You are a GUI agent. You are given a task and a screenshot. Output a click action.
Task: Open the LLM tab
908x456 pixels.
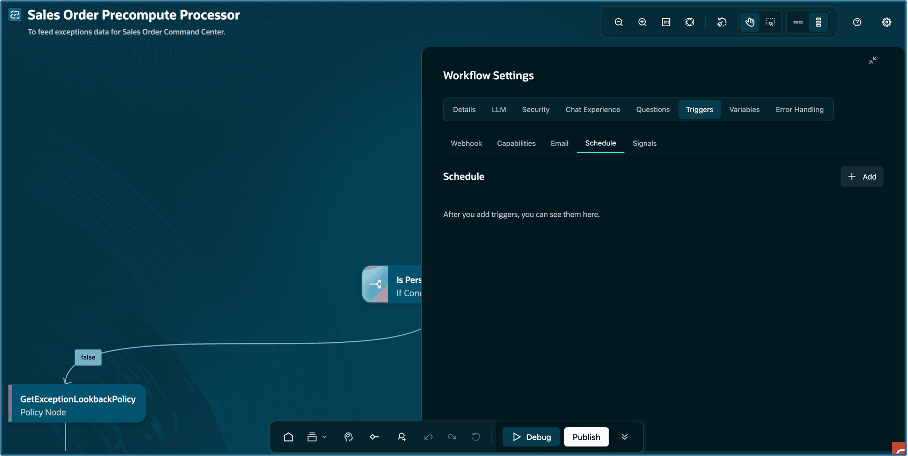499,110
